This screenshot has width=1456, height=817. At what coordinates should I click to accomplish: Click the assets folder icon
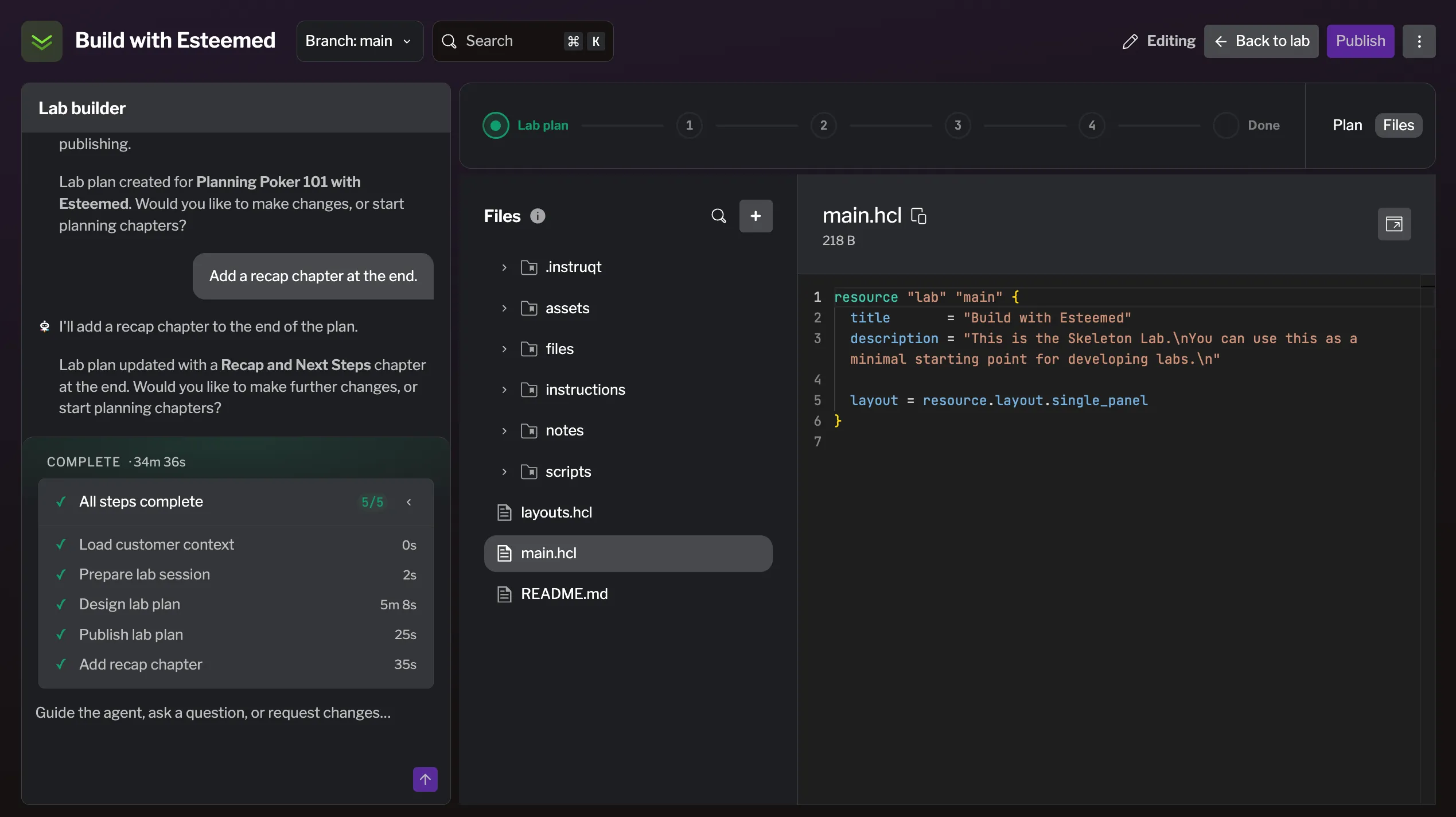point(529,308)
